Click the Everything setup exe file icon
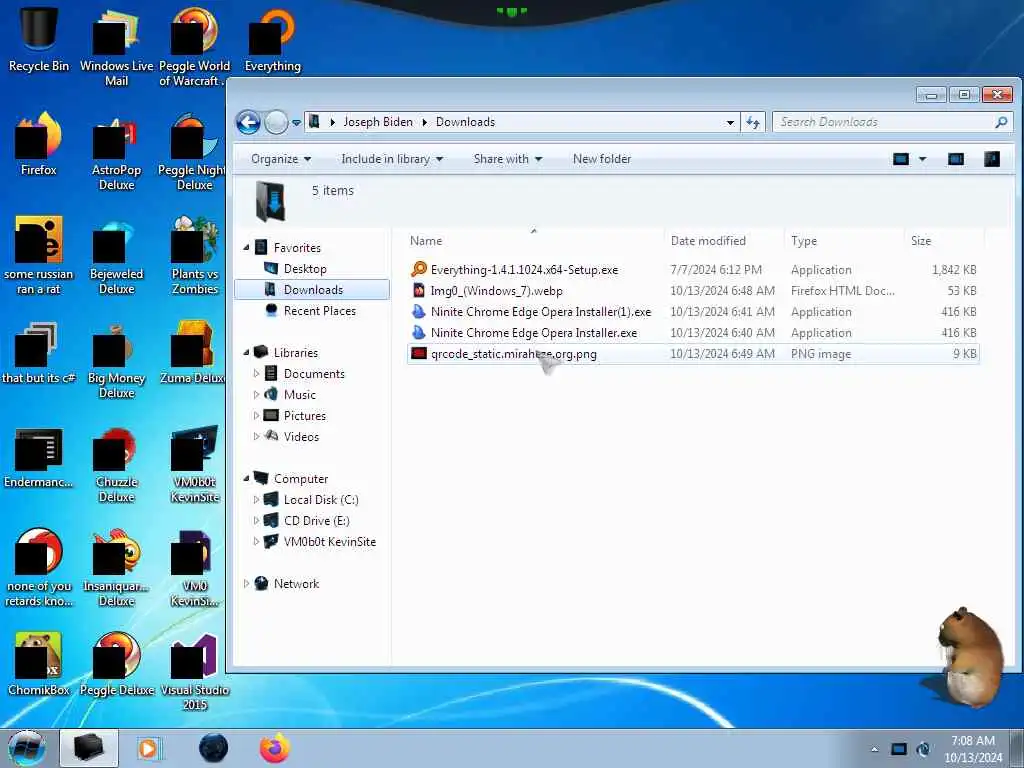This screenshot has height=768, width=1024. click(419, 269)
